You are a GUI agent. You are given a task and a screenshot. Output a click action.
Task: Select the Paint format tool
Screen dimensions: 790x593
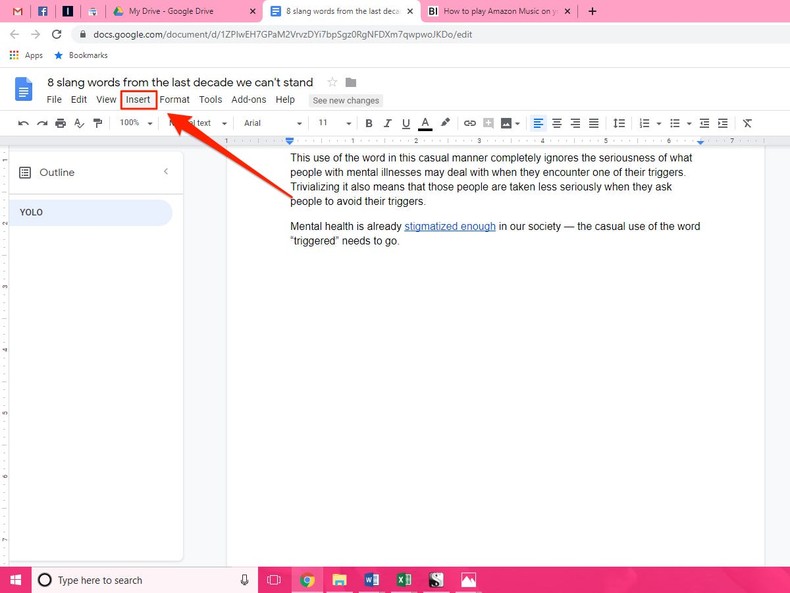tap(97, 123)
